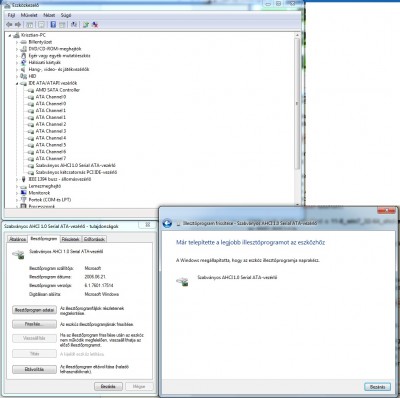Image resolution: width=400 pixels, height=398 pixels.
Task: Open the Művelet menu
Action: (x=29, y=15)
